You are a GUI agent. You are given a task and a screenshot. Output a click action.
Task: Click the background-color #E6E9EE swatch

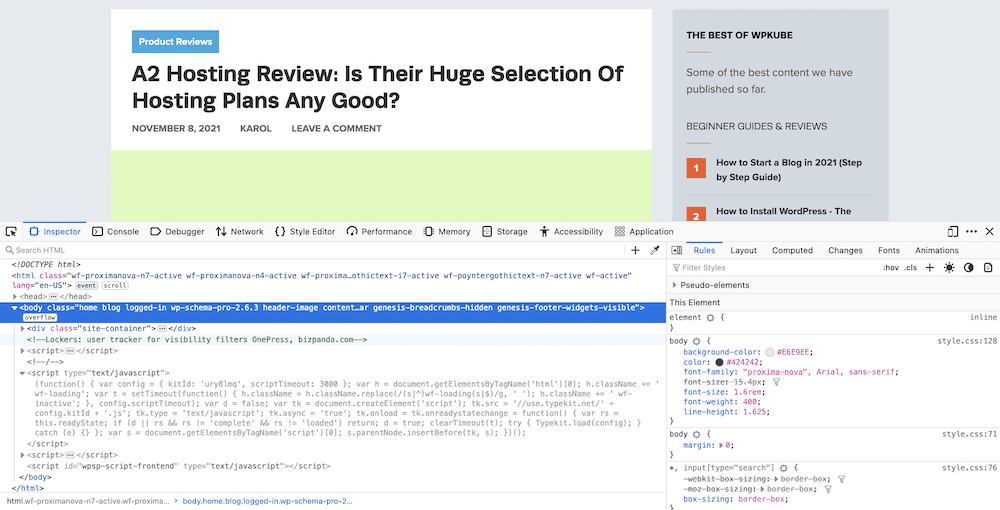[770, 352]
